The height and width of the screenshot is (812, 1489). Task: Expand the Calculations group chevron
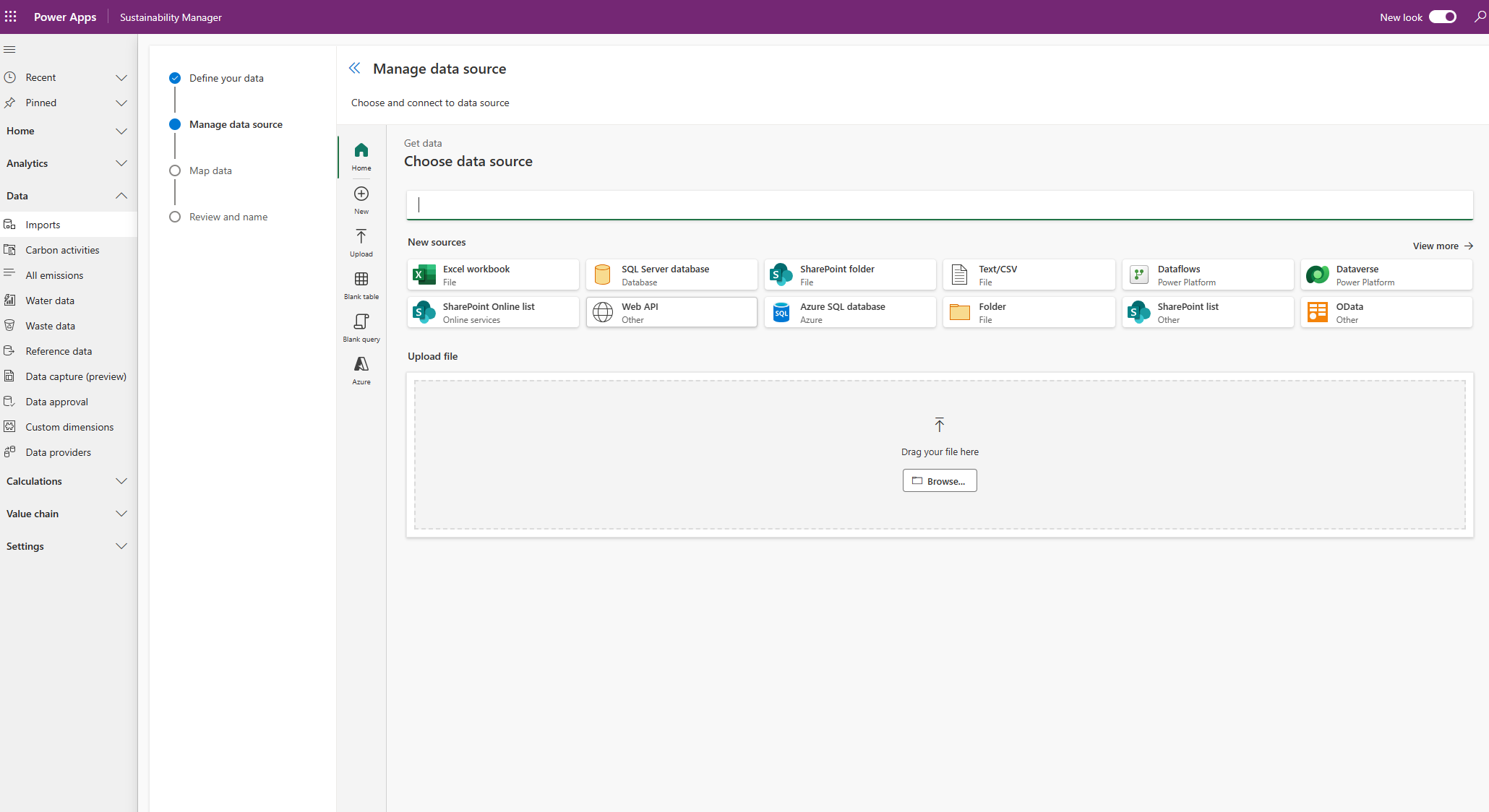pos(121,481)
